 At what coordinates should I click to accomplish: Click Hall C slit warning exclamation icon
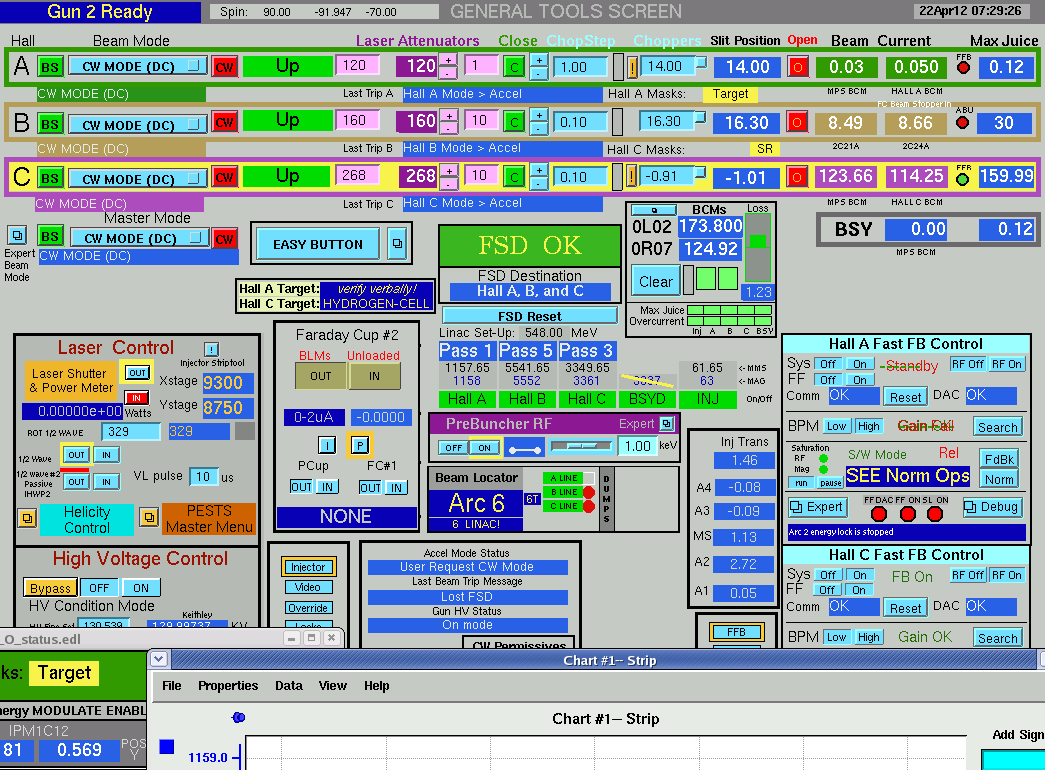[x=632, y=177]
